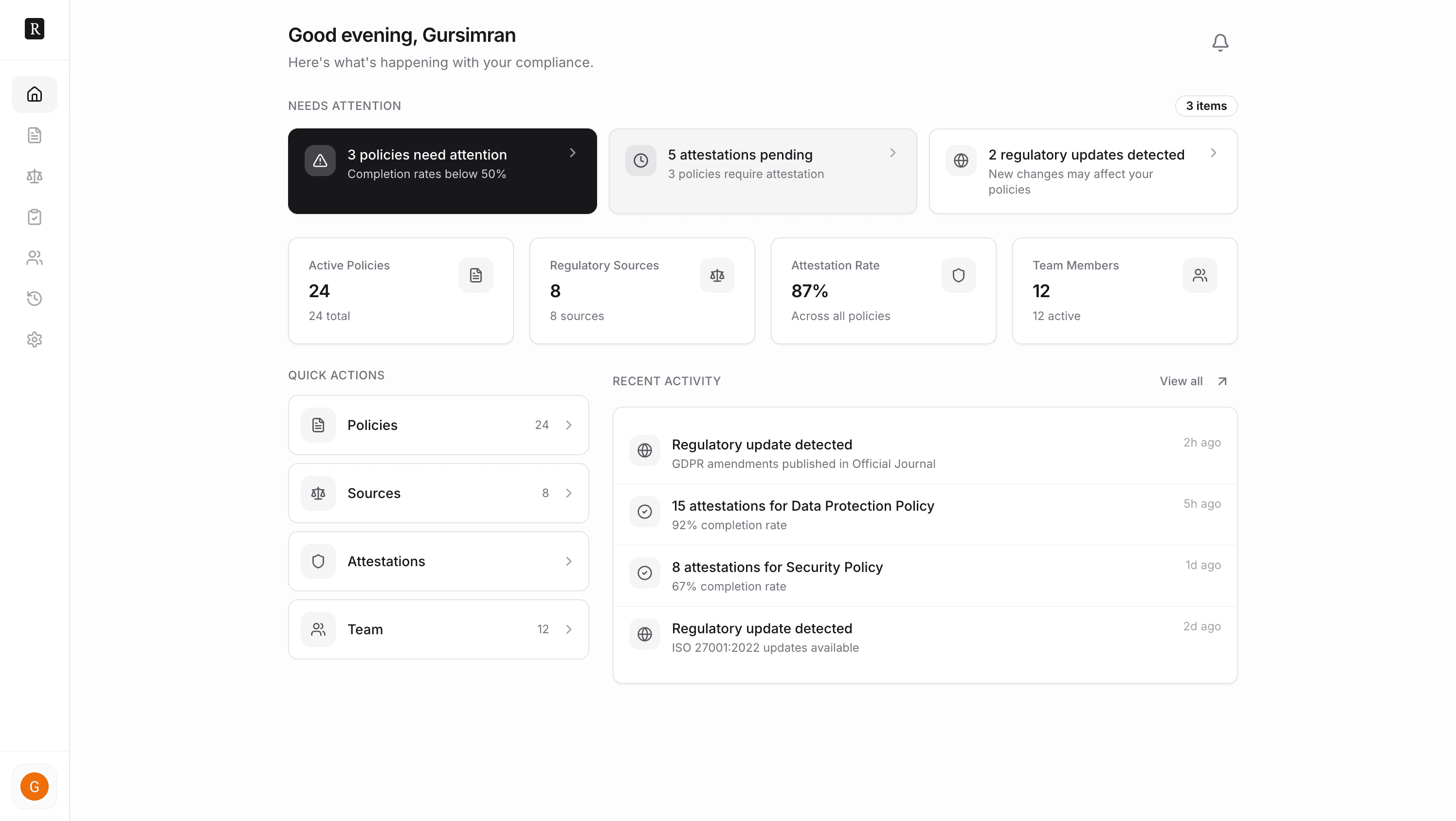
Task: Open the History icon in the sidebar
Action: 35,298
